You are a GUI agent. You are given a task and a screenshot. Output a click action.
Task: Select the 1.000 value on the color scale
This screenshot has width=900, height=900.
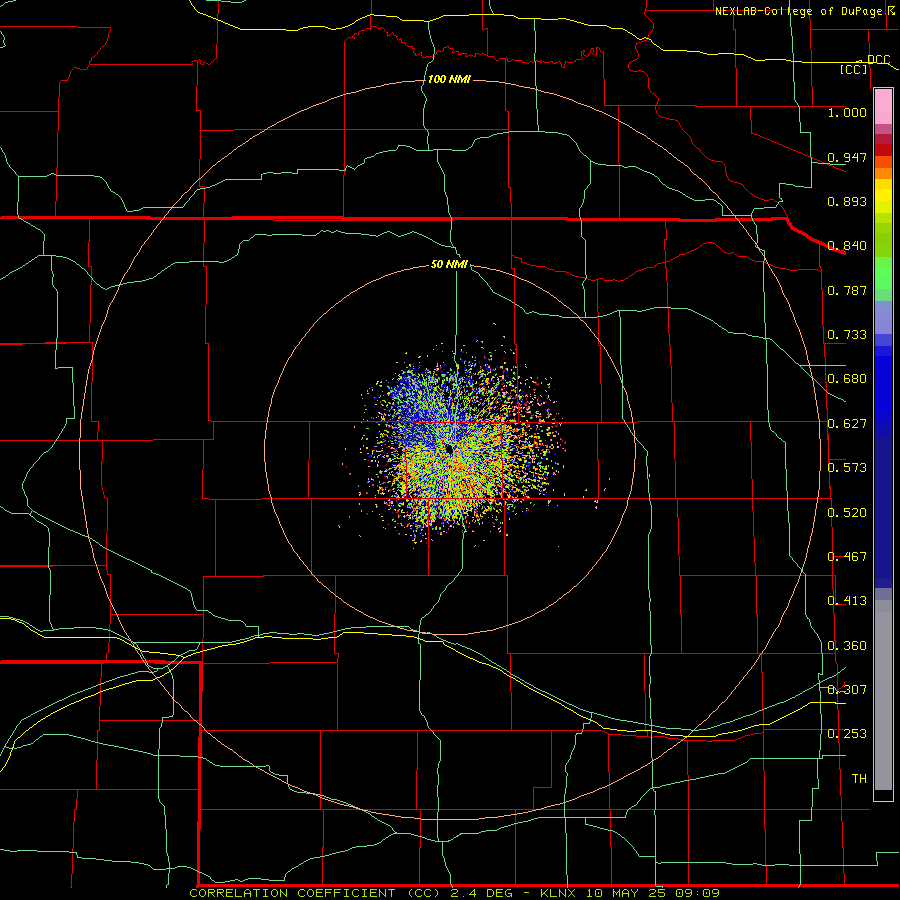[x=847, y=112]
